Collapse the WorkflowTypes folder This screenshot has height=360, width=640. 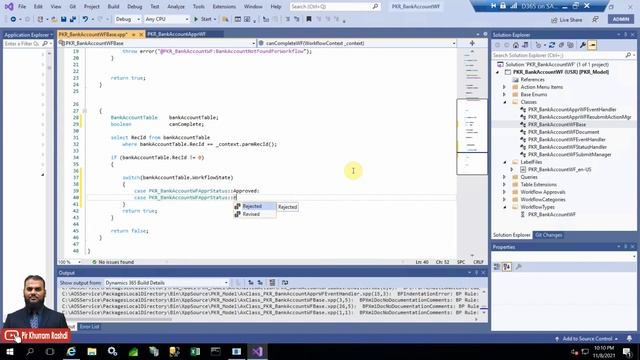tap(504, 207)
